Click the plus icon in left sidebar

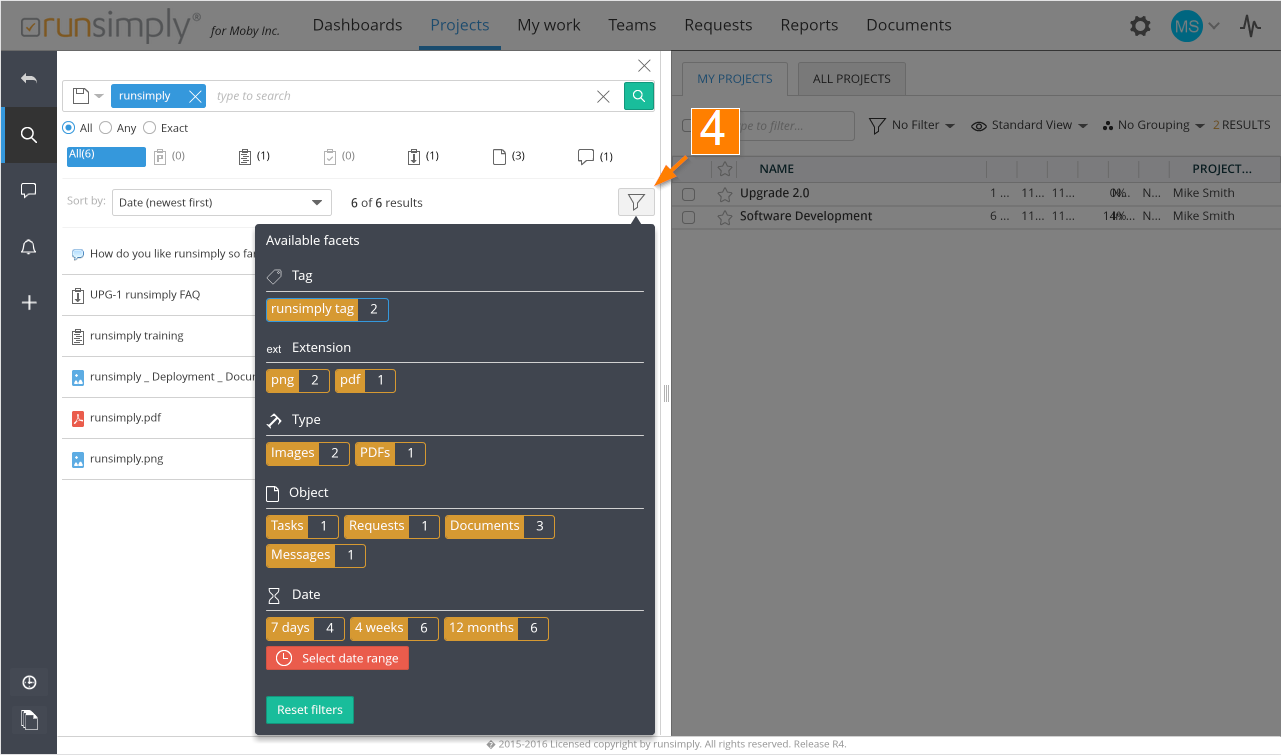pos(29,303)
